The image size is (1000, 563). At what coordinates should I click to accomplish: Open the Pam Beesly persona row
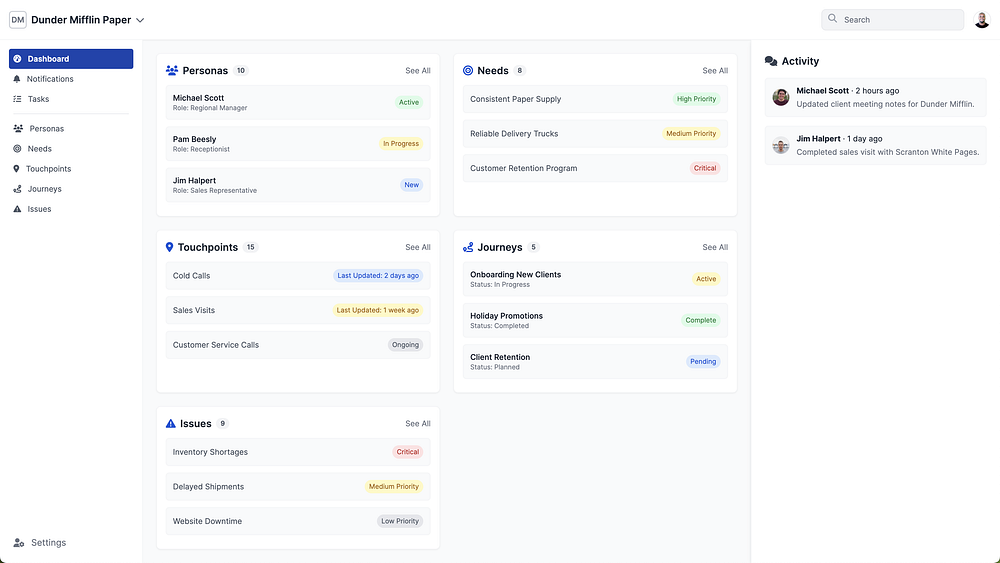[x=298, y=143]
